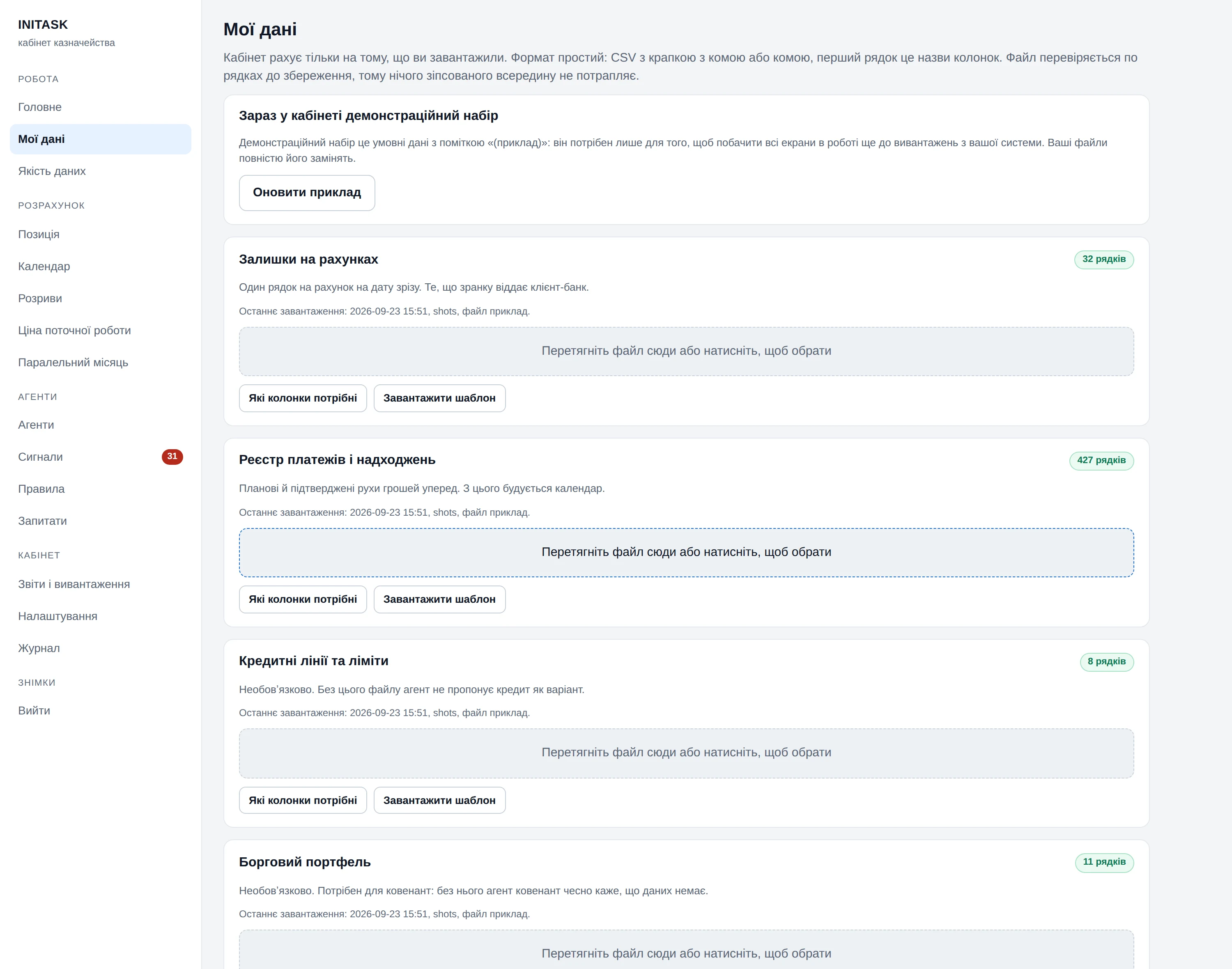Image resolution: width=1232 pixels, height=969 pixels.
Task: Go to Якість даних section
Action: (x=101, y=171)
